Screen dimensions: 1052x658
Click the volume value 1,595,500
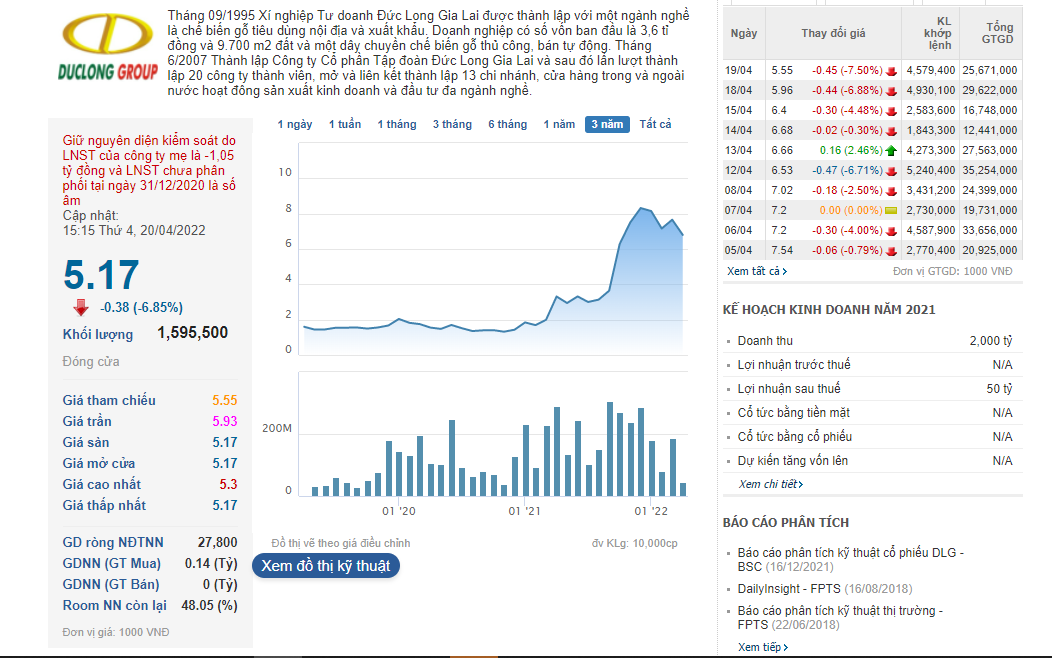pos(193,333)
